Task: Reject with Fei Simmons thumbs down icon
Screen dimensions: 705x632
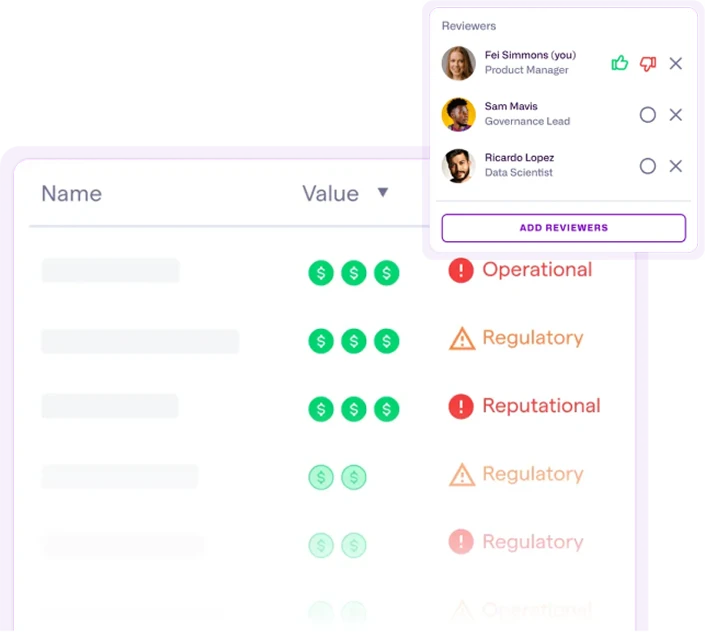Action: click(648, 64)
